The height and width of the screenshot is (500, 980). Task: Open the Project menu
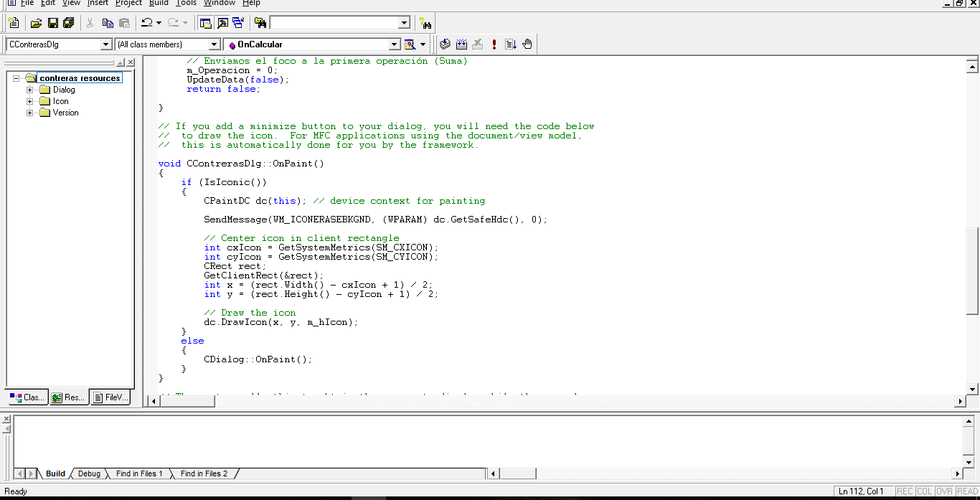coord(129,3)
